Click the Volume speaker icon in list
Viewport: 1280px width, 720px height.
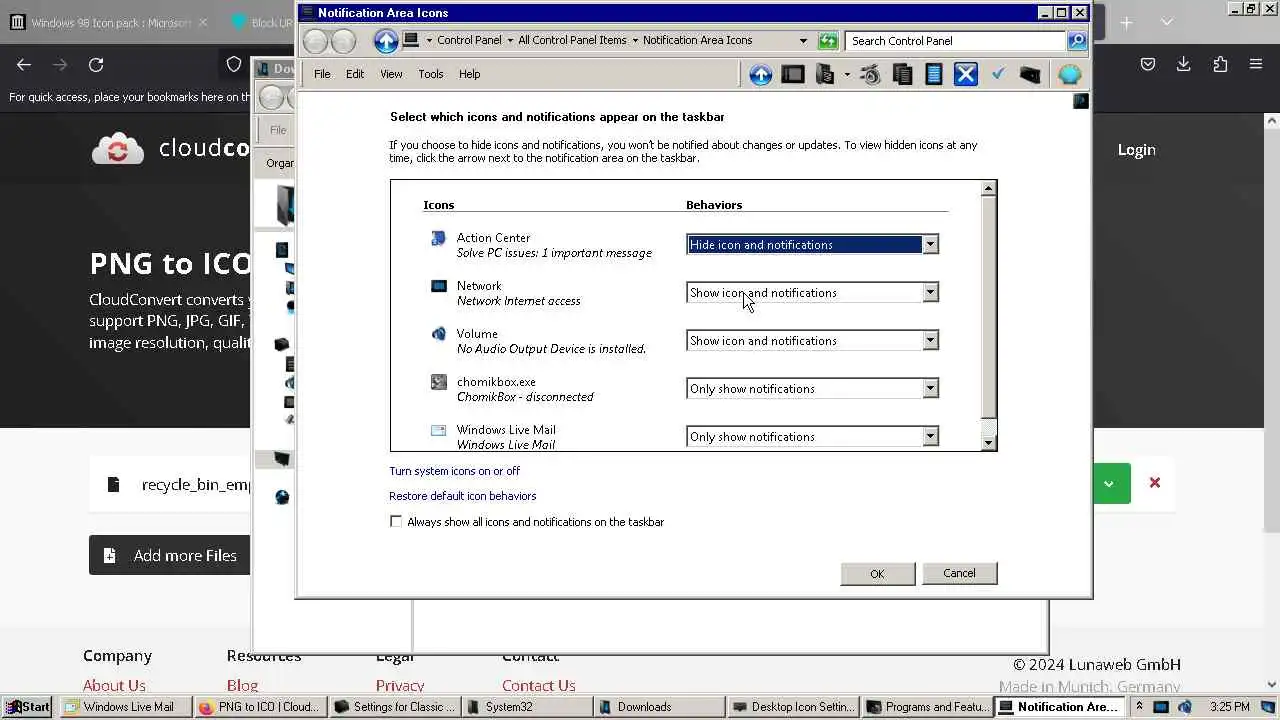pyautogui.click(x=438, y=334)
